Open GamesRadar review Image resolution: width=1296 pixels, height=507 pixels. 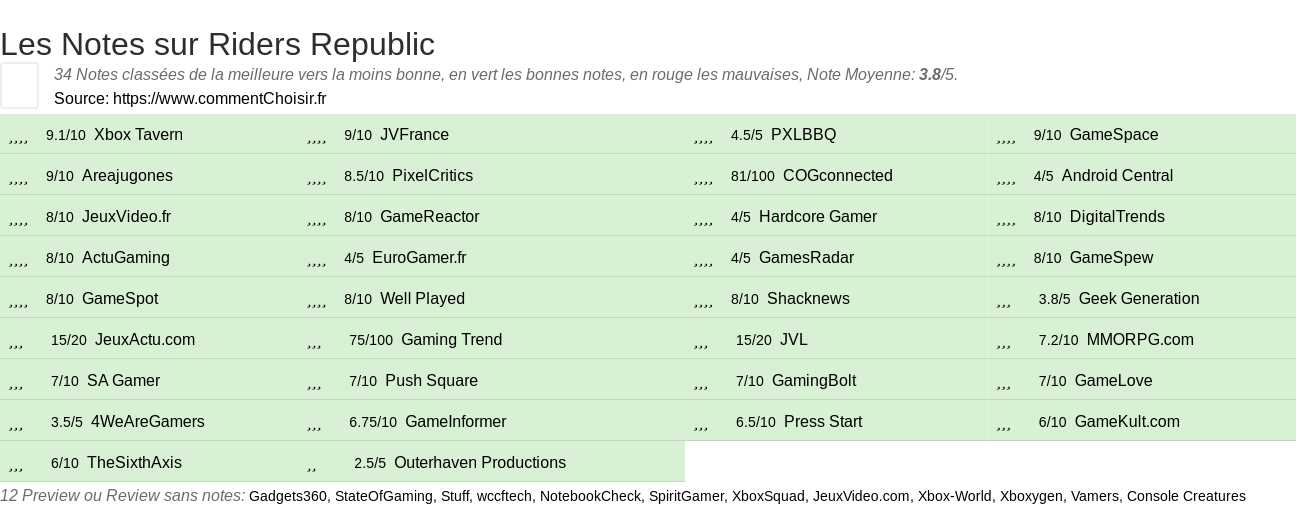[x=806, y=258]
